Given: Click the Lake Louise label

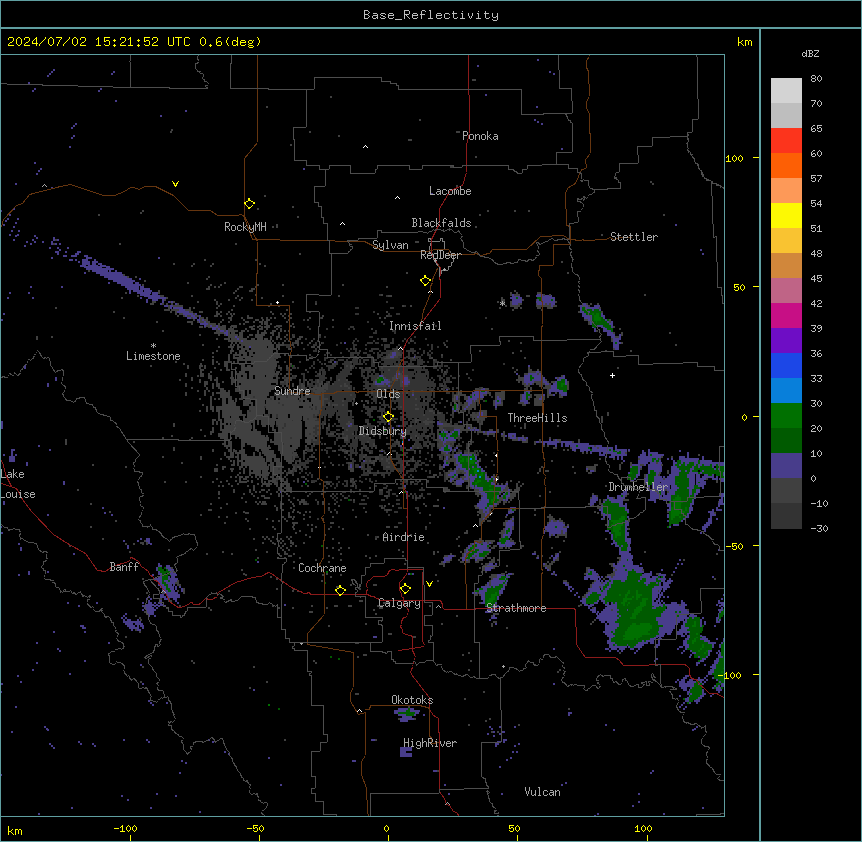Looking at the screenshot, I should (18, 484).
